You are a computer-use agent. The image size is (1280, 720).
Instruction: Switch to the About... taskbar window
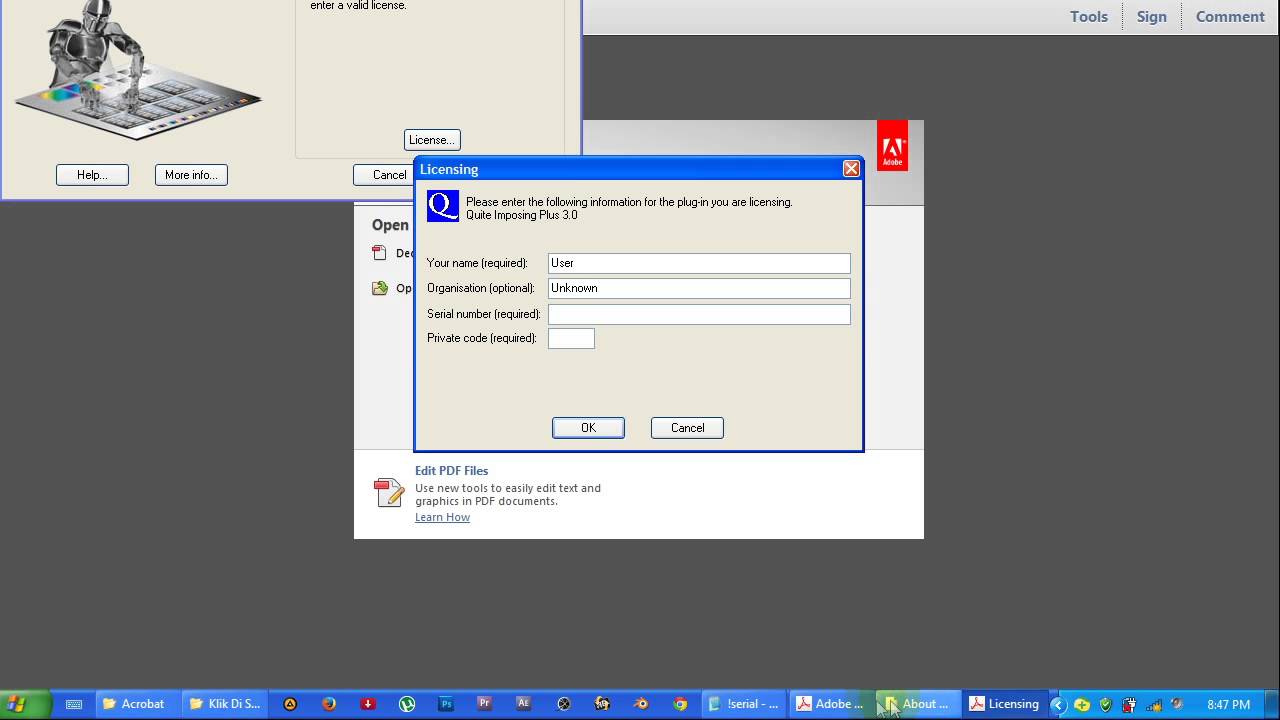point(918,704)
